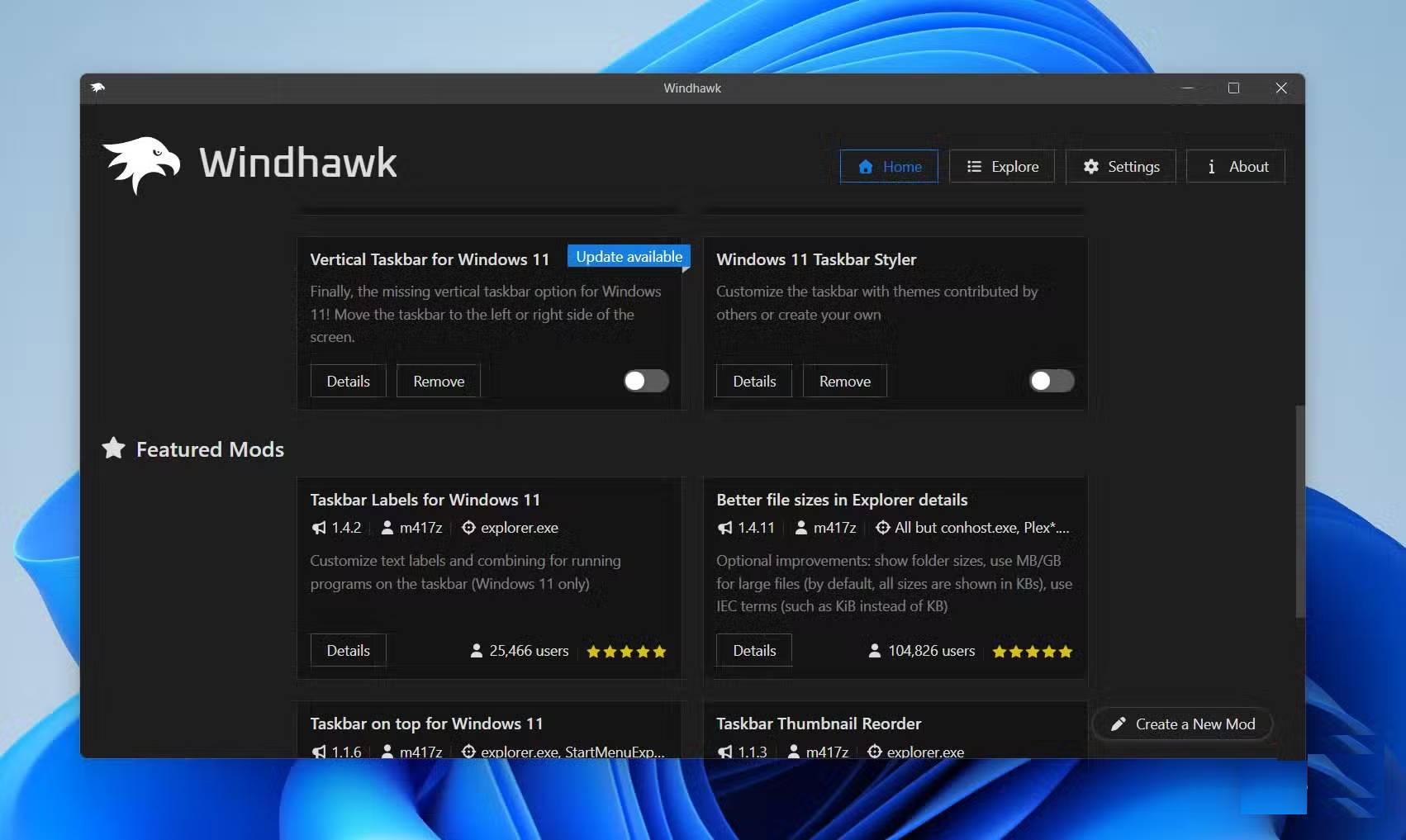Click version number 1.1.3
1406x840 pixels.
[x=753, y=752]
